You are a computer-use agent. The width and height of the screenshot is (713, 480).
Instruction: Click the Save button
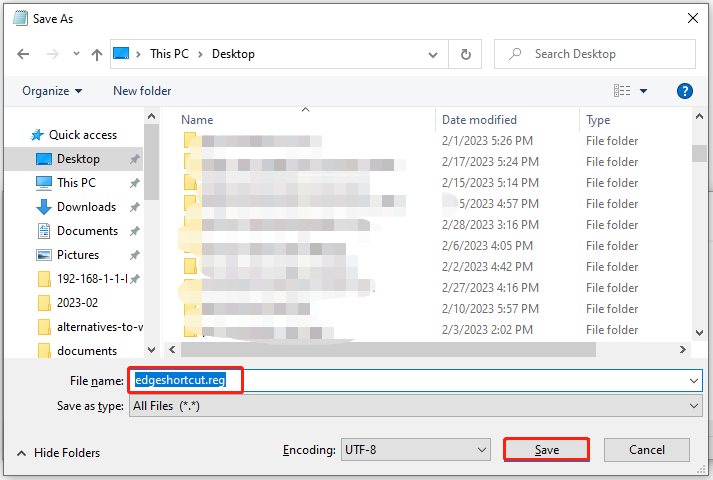click(x=546, y=450)
